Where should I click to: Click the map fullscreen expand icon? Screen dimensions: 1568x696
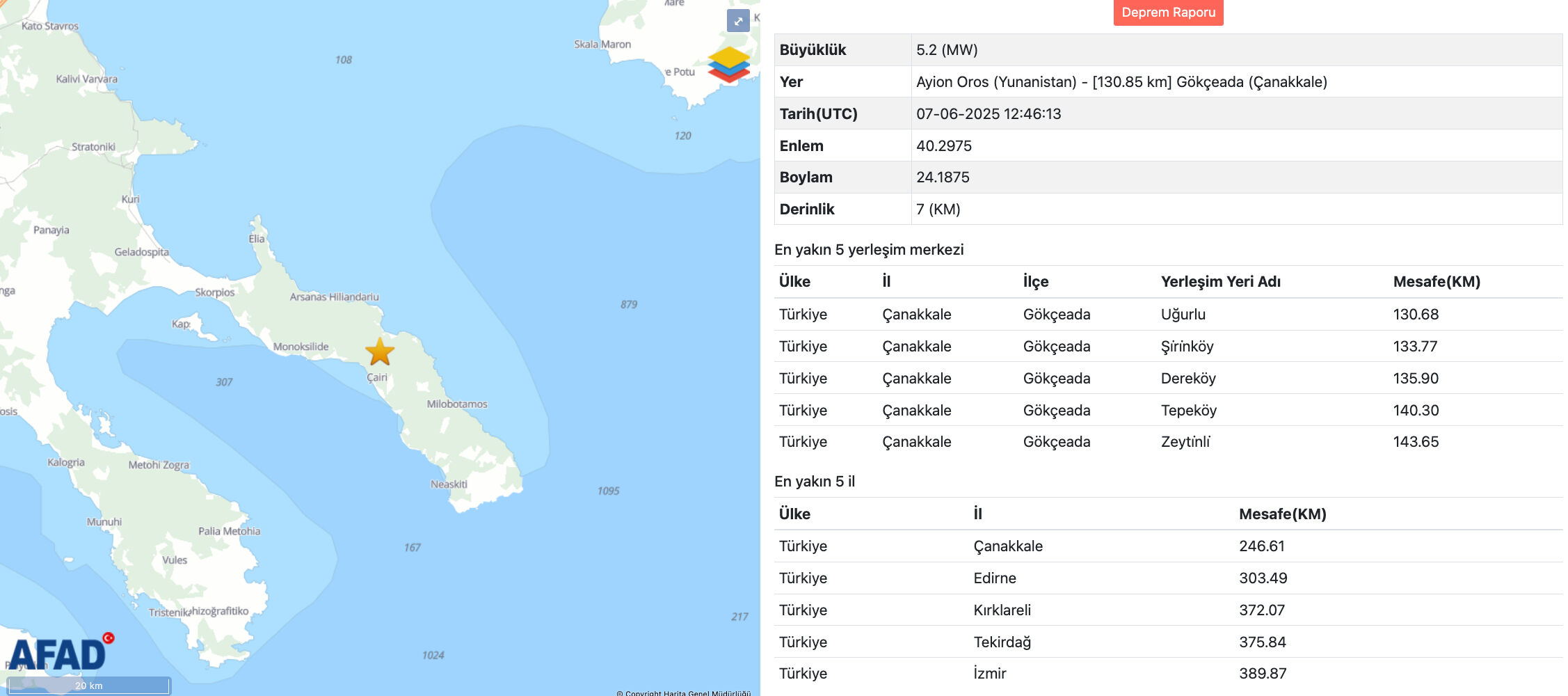(x=737, y=21)
